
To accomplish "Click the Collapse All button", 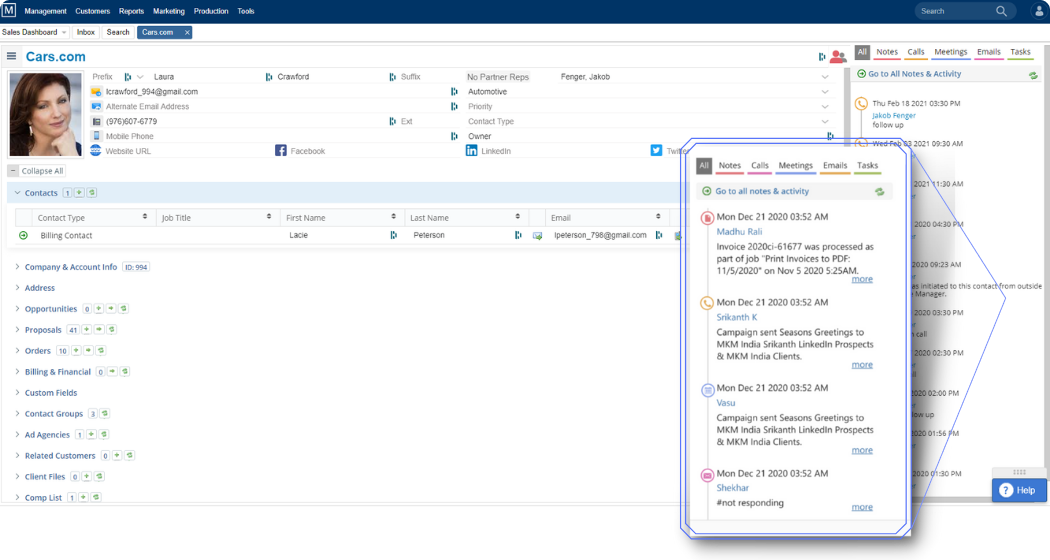I will (37, 171).
